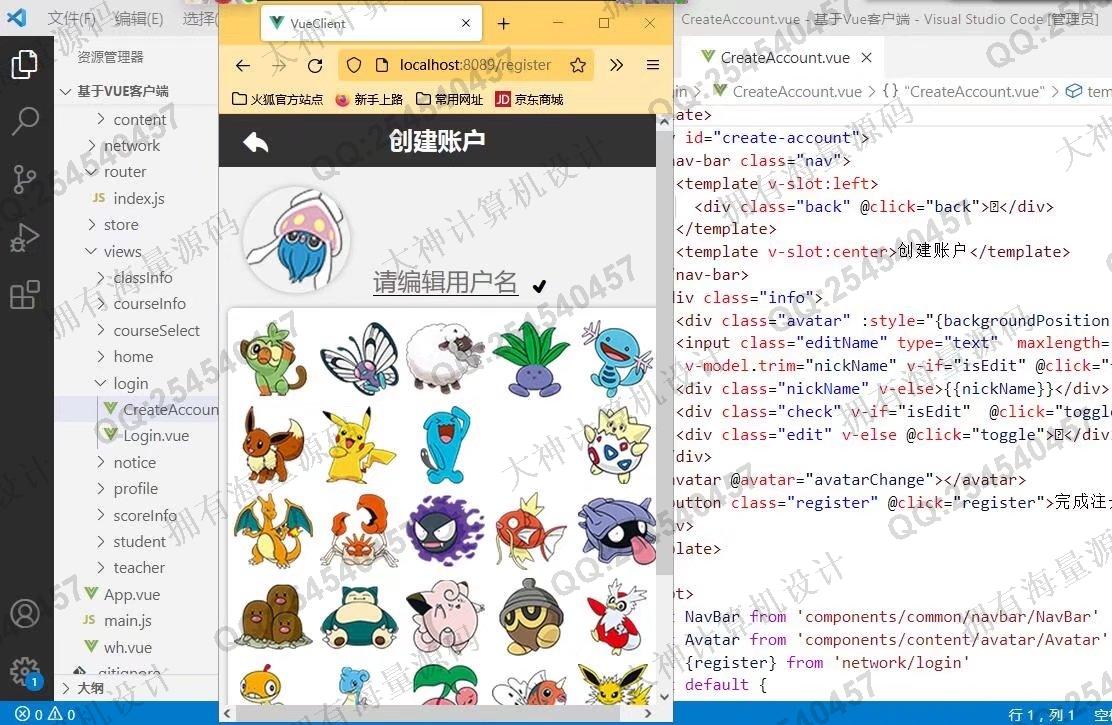Image resolution: width=1112 pixels, height=725 pixels.
Task: Open a new browser tab
Action: pyautogui.click(x=504, y=23)
